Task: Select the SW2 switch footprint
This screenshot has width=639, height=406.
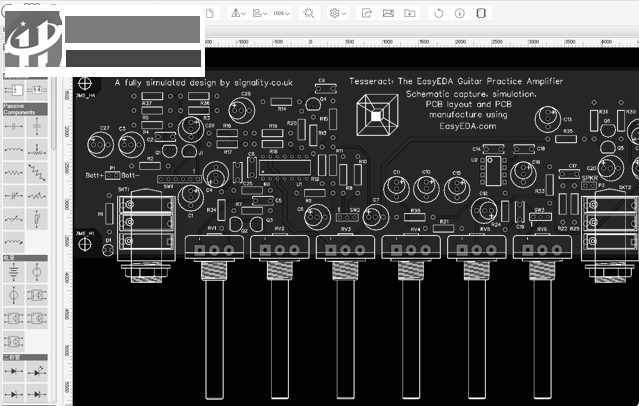Action: pos(347,217)
